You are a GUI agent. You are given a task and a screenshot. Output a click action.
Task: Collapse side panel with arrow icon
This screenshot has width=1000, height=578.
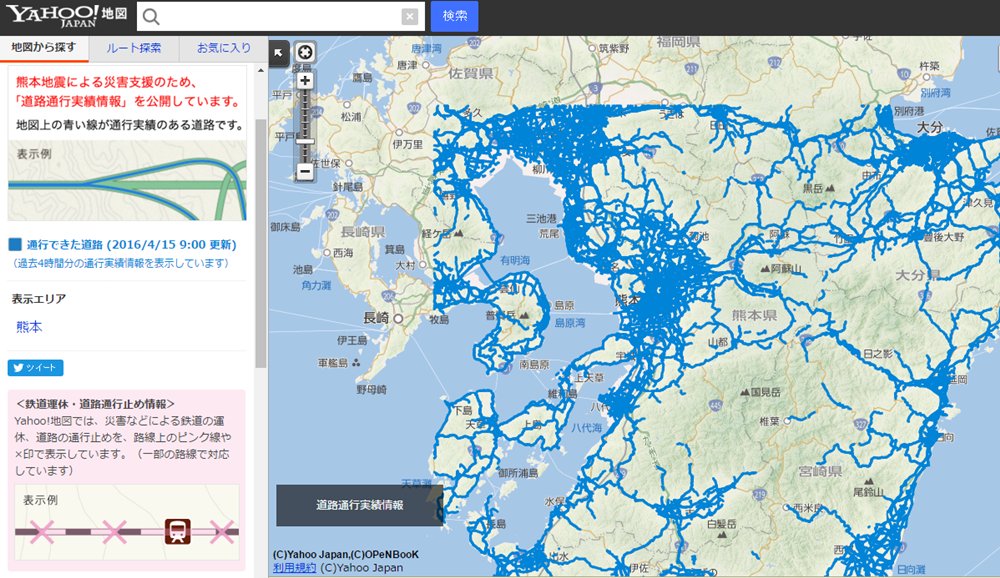click(279, 53)
